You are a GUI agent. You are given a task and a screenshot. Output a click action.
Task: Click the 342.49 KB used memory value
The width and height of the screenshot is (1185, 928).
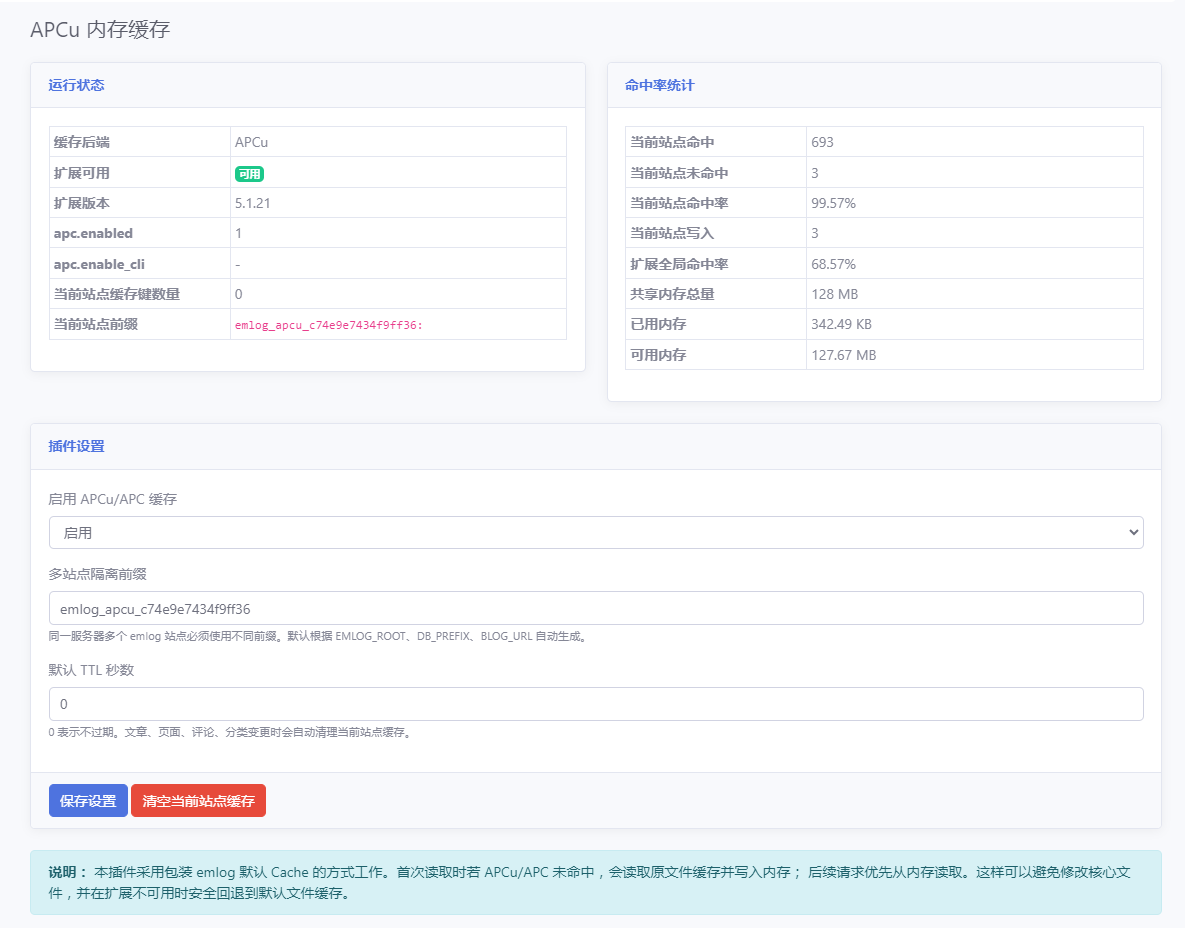tap(841, 324)
